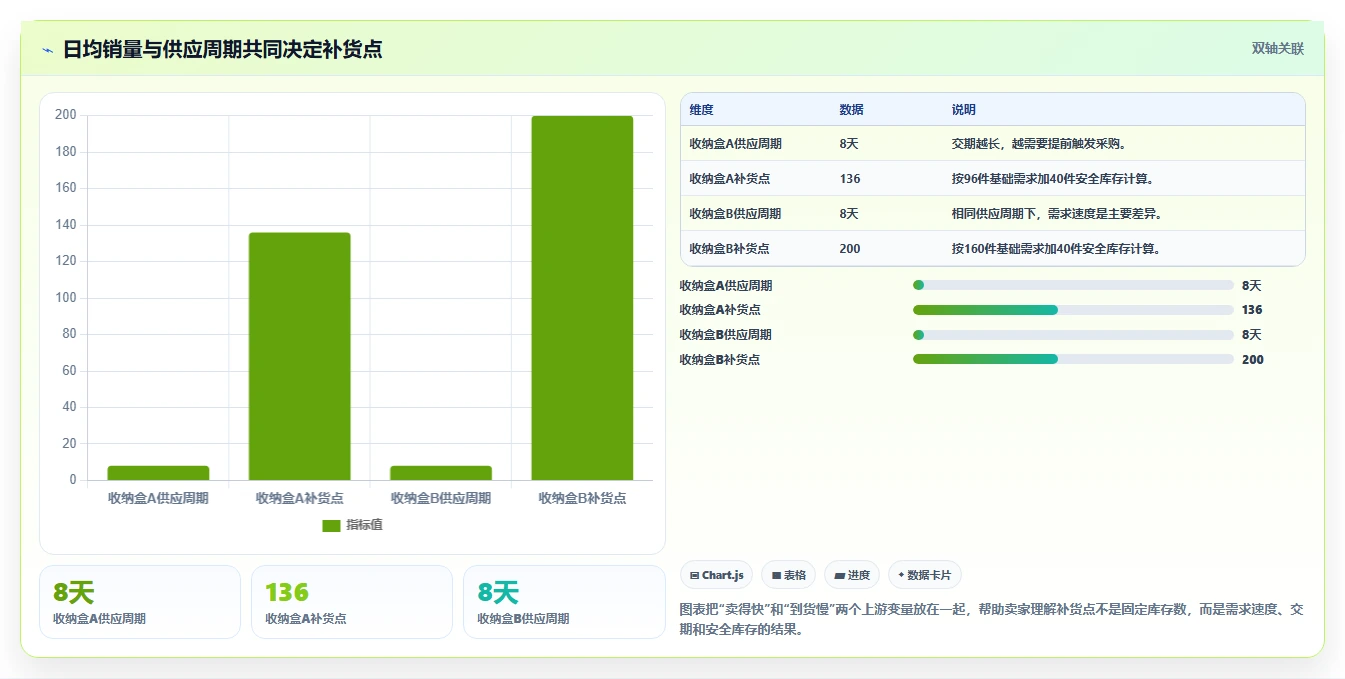Click y-axis value 200
This screenshot has height=679, width=1345.
click(66, 115)
